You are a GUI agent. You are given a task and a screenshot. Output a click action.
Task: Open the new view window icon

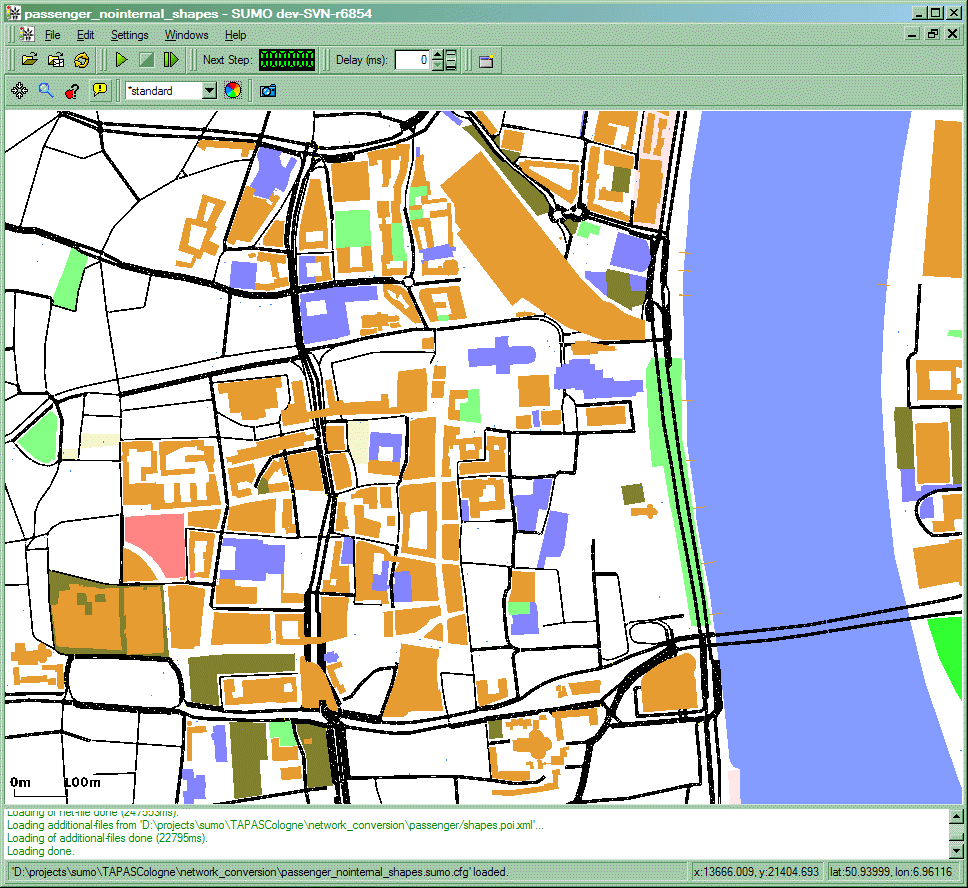486,60
